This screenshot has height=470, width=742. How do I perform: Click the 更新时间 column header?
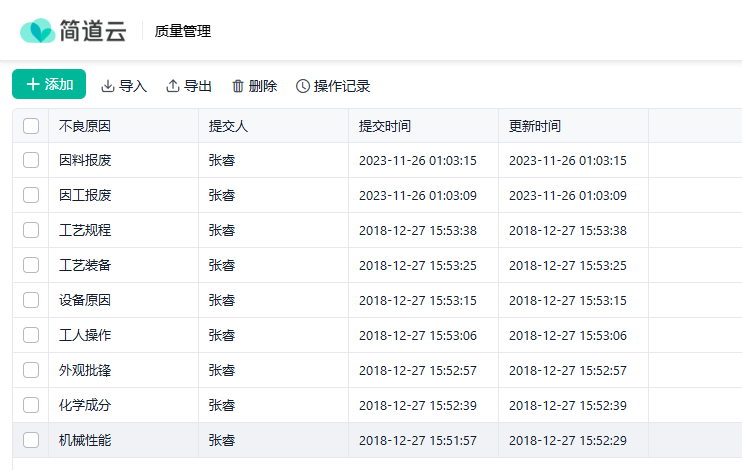click(535, 126)
